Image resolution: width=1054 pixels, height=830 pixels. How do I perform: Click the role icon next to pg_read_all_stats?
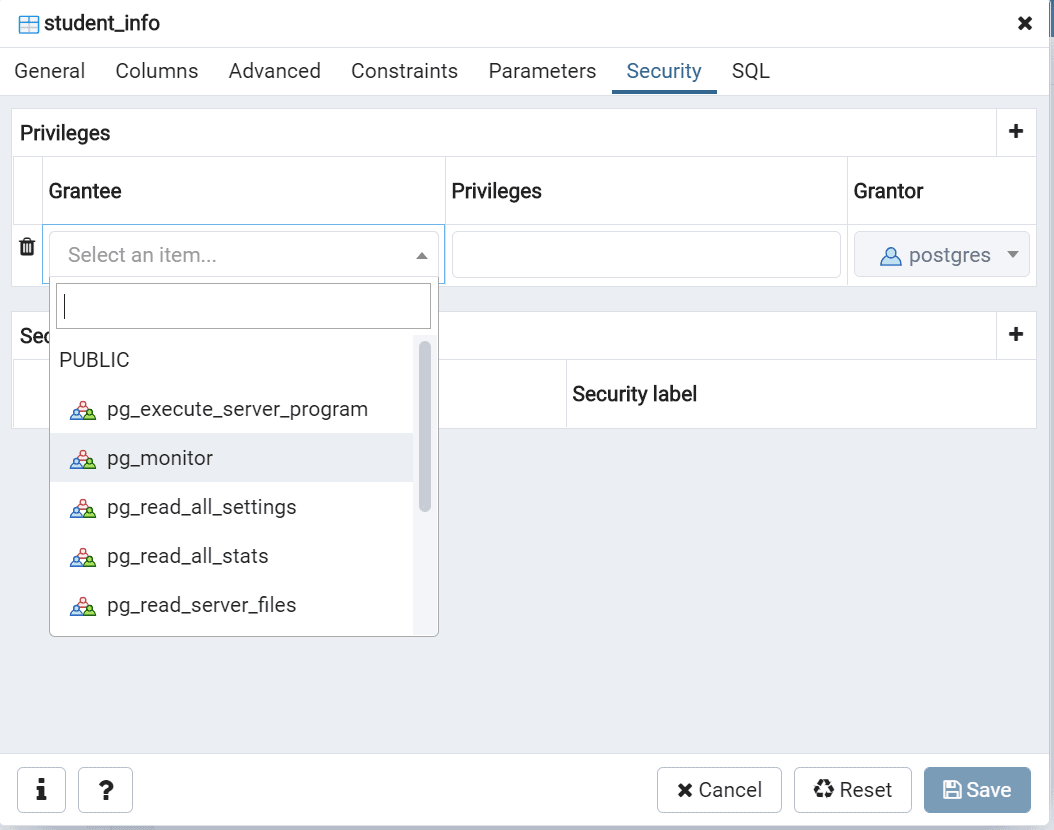click(82, 557)
